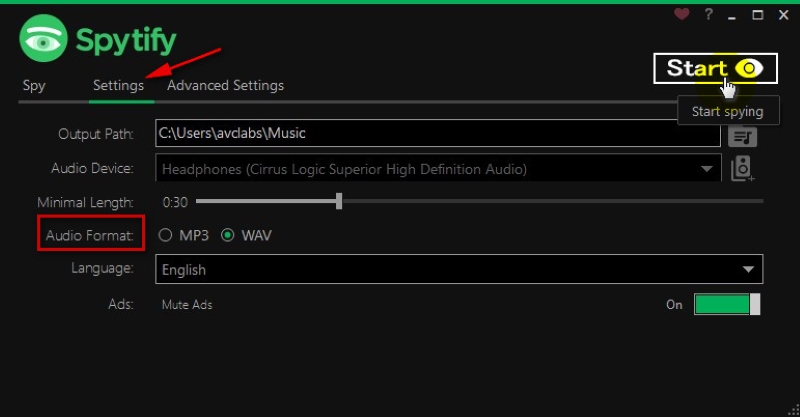Open the Advanced Settings tab
This screenshot has height=417, width=800.
(226, 85)
